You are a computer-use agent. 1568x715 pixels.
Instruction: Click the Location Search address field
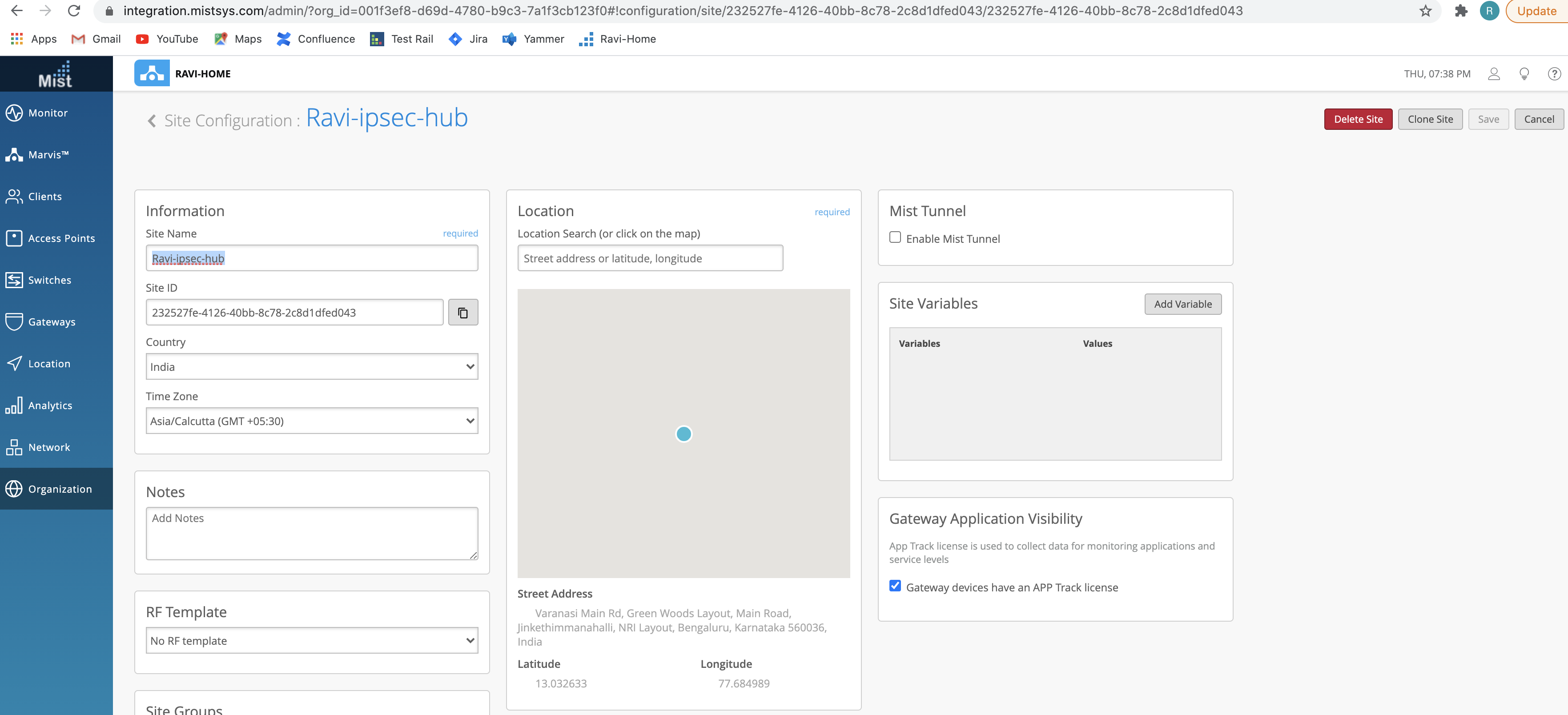[x=649, y=258]
